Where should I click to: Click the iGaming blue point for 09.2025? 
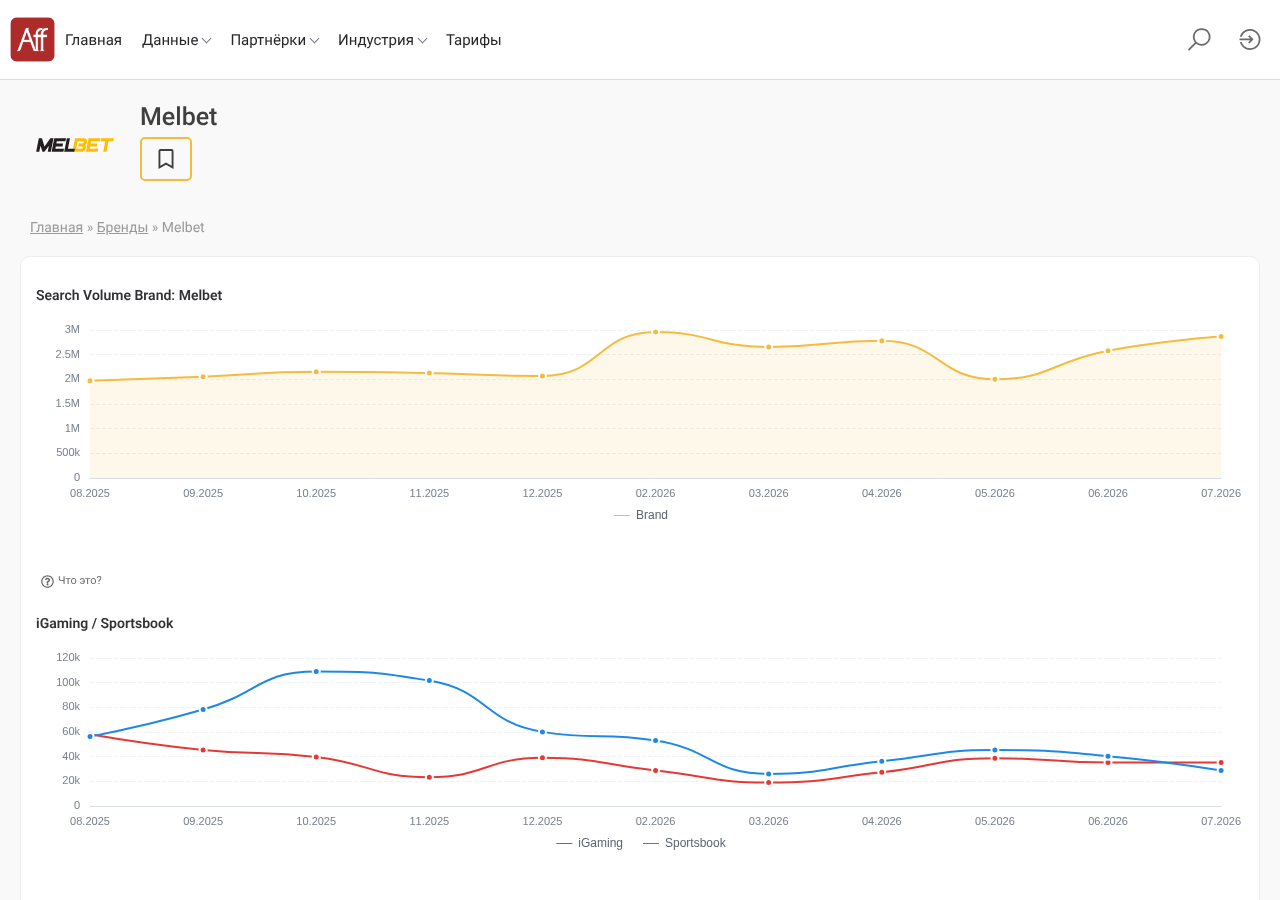tap(203, 710)
